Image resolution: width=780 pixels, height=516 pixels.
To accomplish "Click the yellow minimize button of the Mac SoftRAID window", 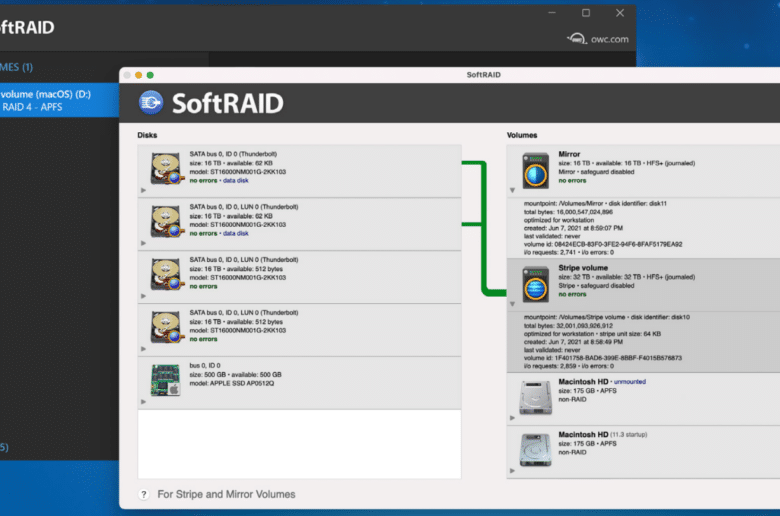I will coord(138,75).
